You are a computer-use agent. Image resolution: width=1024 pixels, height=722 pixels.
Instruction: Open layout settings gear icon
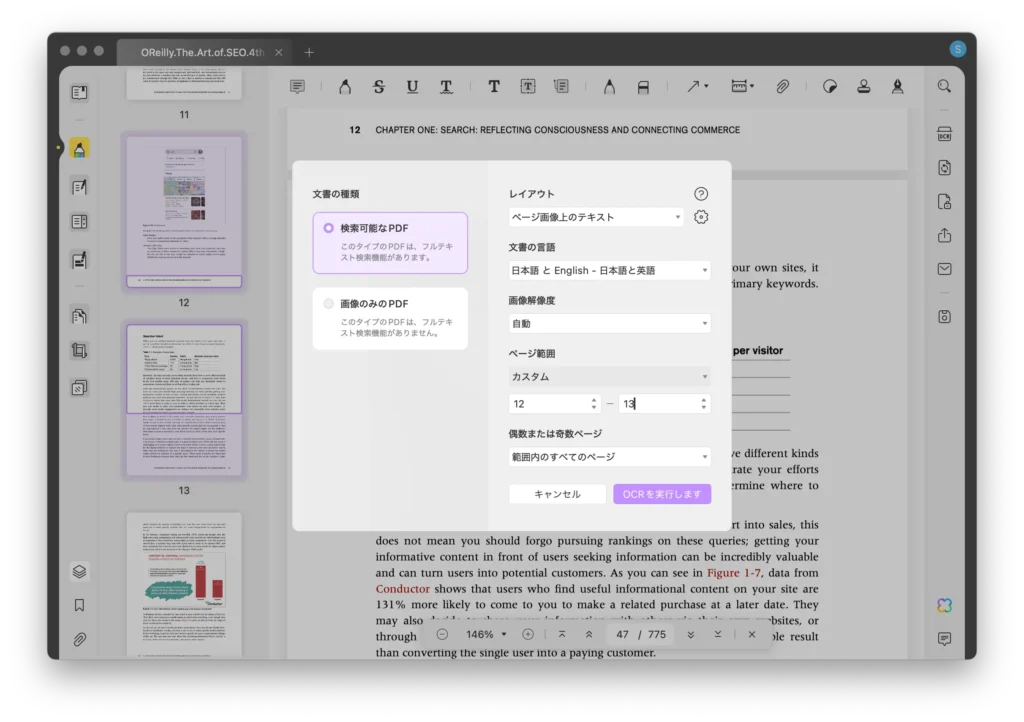[701, 217]
